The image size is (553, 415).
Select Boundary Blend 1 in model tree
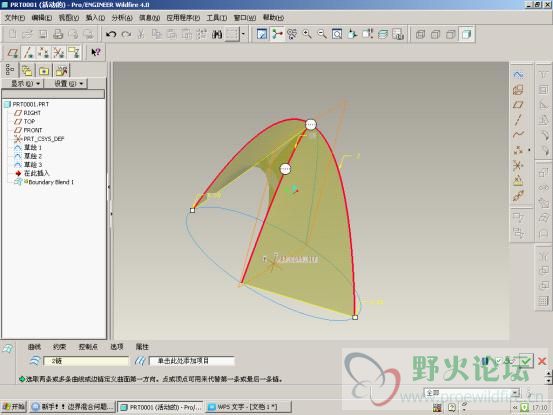(x=50, y=182)
